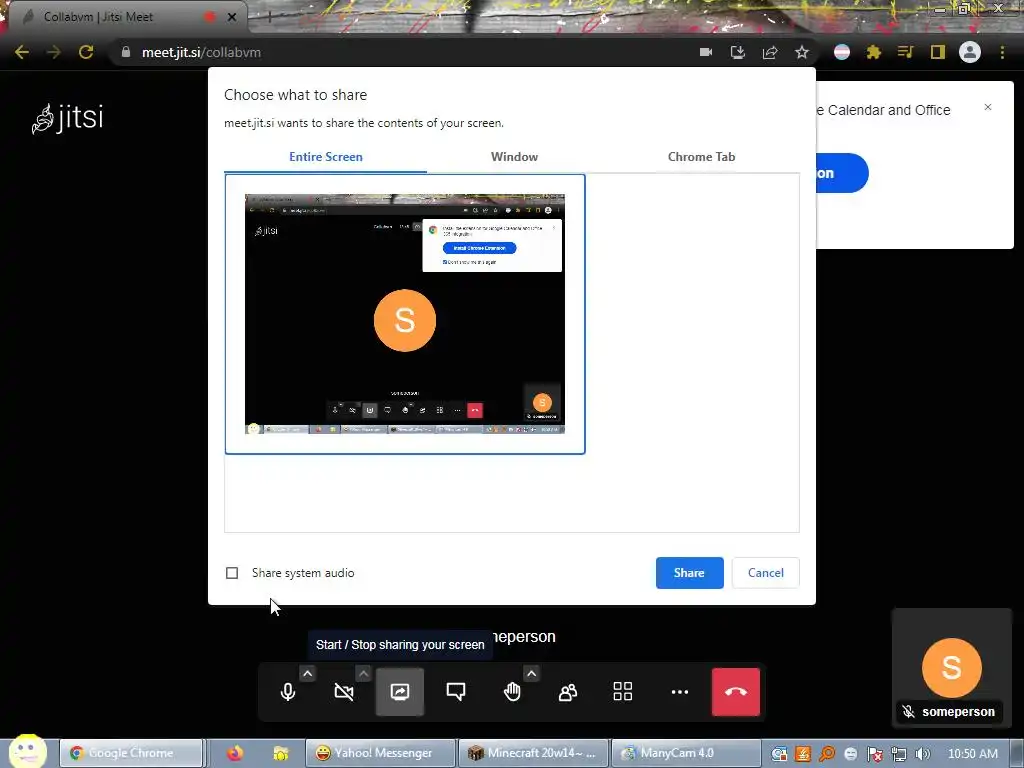
Task: Open the Chrome three-dot menu
Action: click(1002, 52)
